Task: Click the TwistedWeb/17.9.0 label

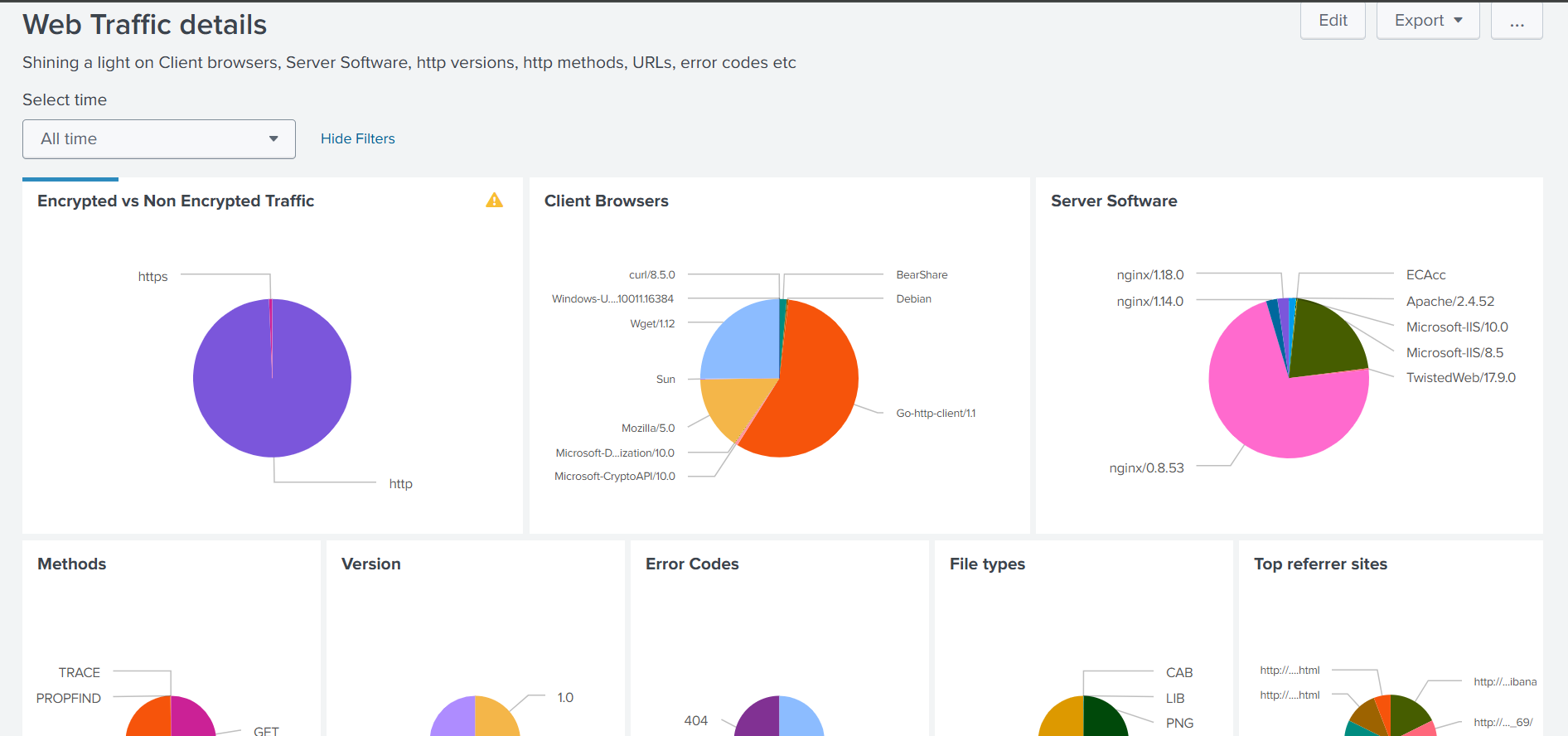Action: coord(1461,378)
